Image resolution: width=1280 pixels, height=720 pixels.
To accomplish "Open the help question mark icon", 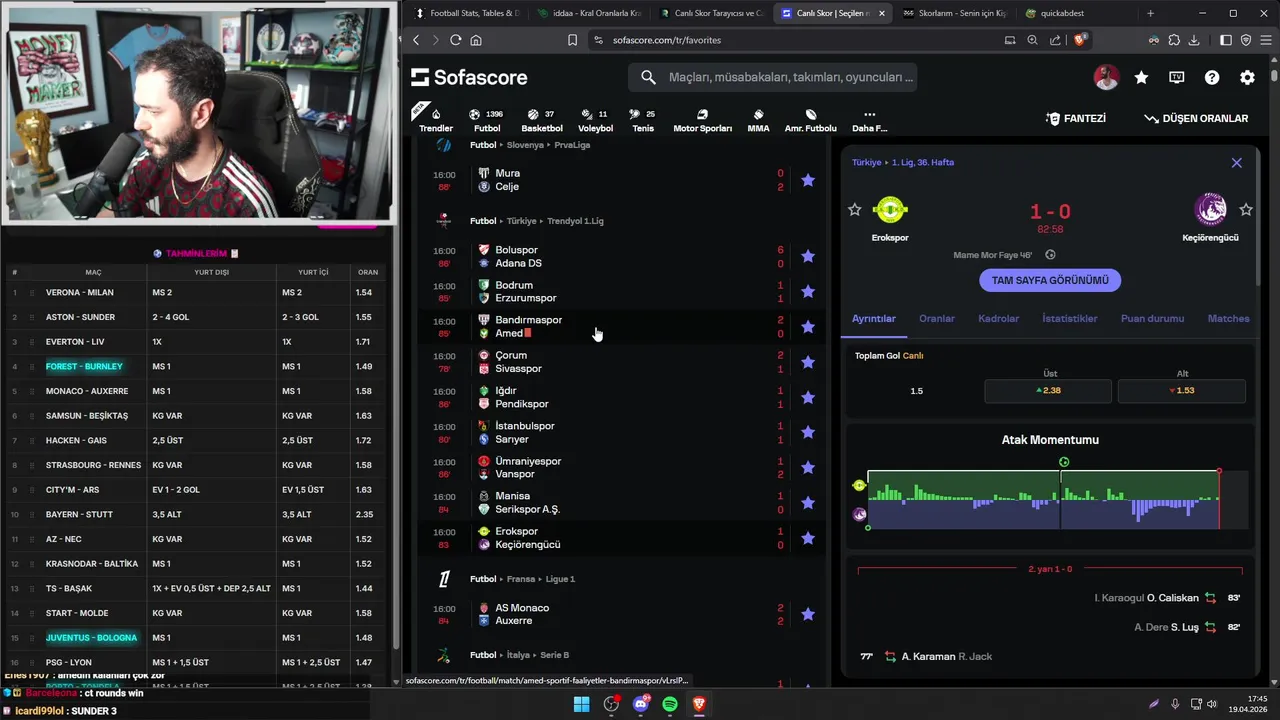I will click(1212, 77).
